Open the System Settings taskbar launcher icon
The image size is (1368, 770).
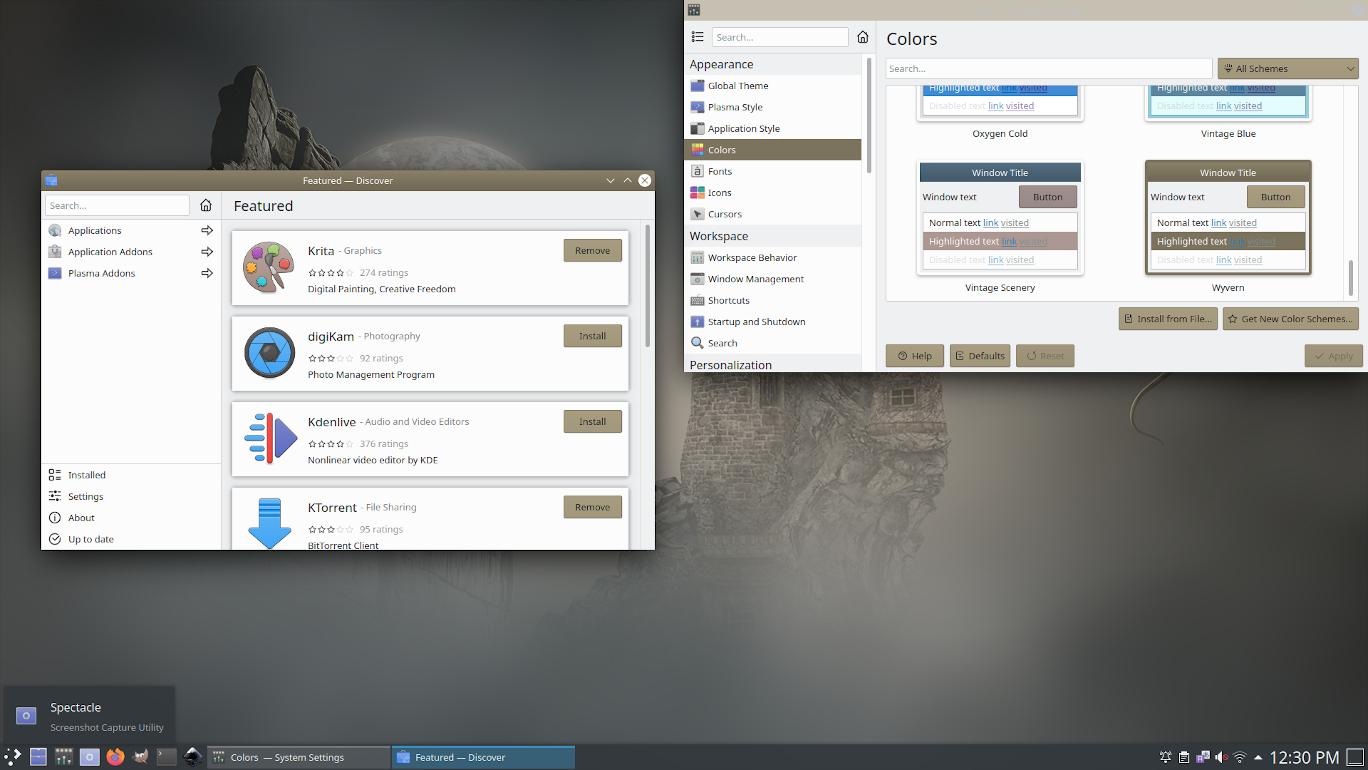click(x=64, y=757)
